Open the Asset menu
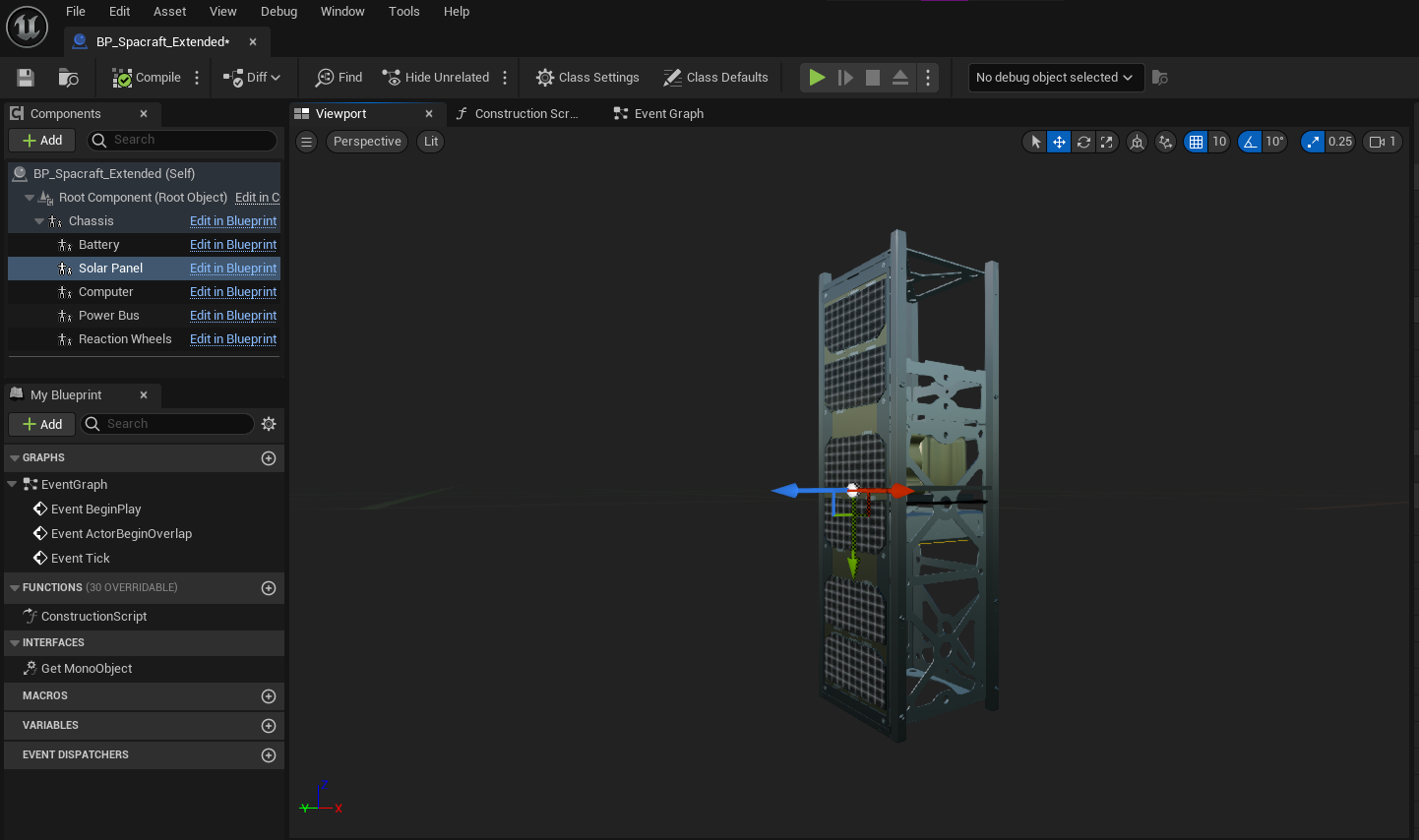 [x=170, y=12]
